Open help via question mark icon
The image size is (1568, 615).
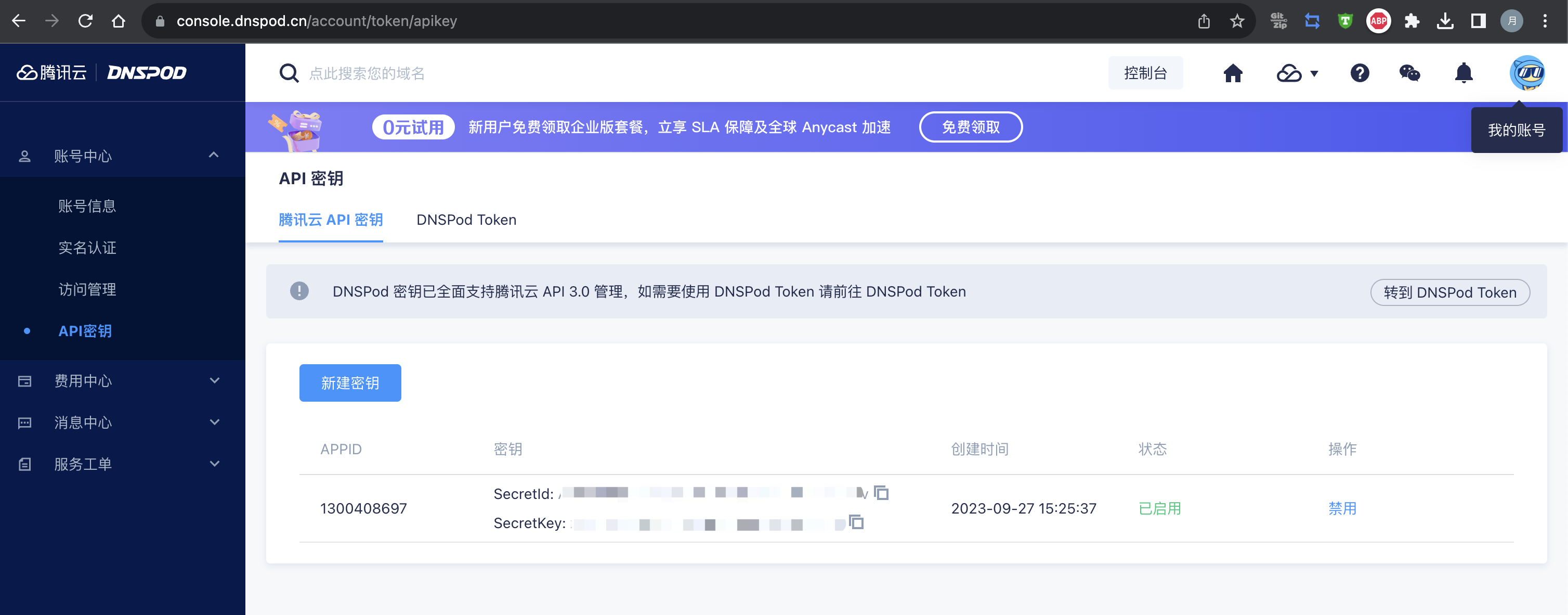[1360, 73]
